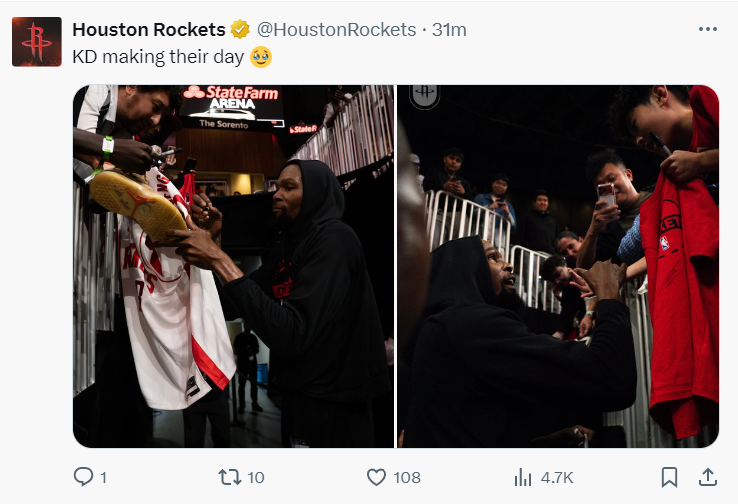Click the gold verified checkmark badge

[x=241, y=30]
